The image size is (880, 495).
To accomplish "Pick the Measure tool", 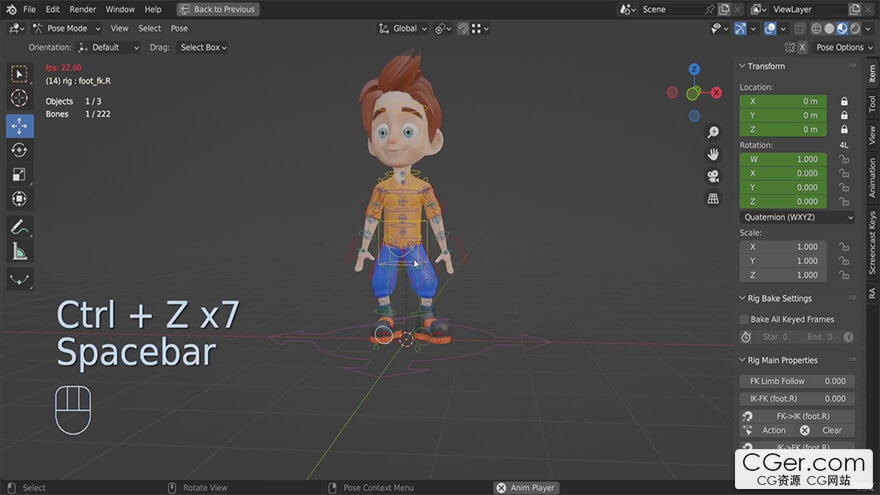I will click(x=20, y=252).
